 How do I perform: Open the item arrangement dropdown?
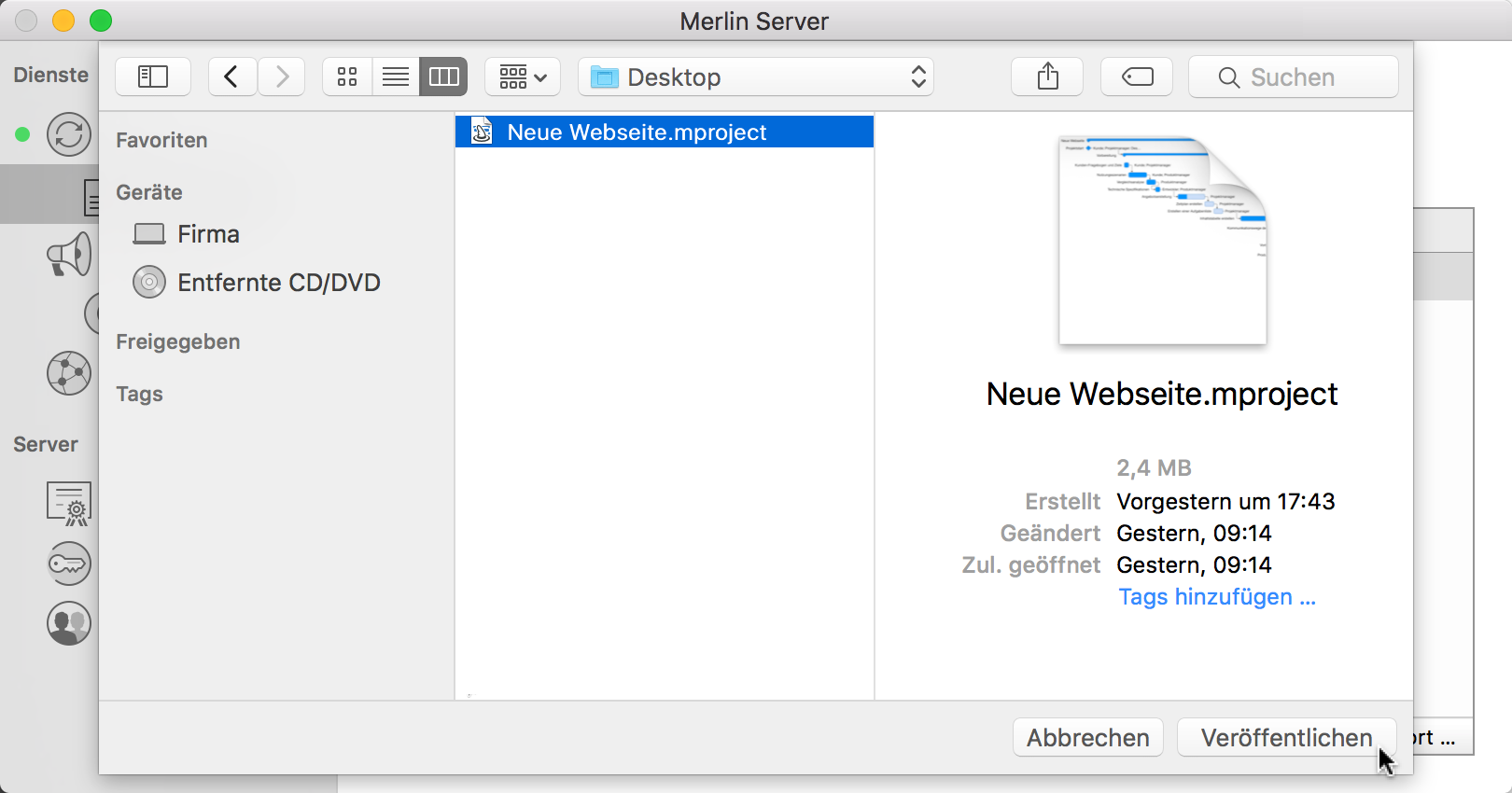(523, 77)
